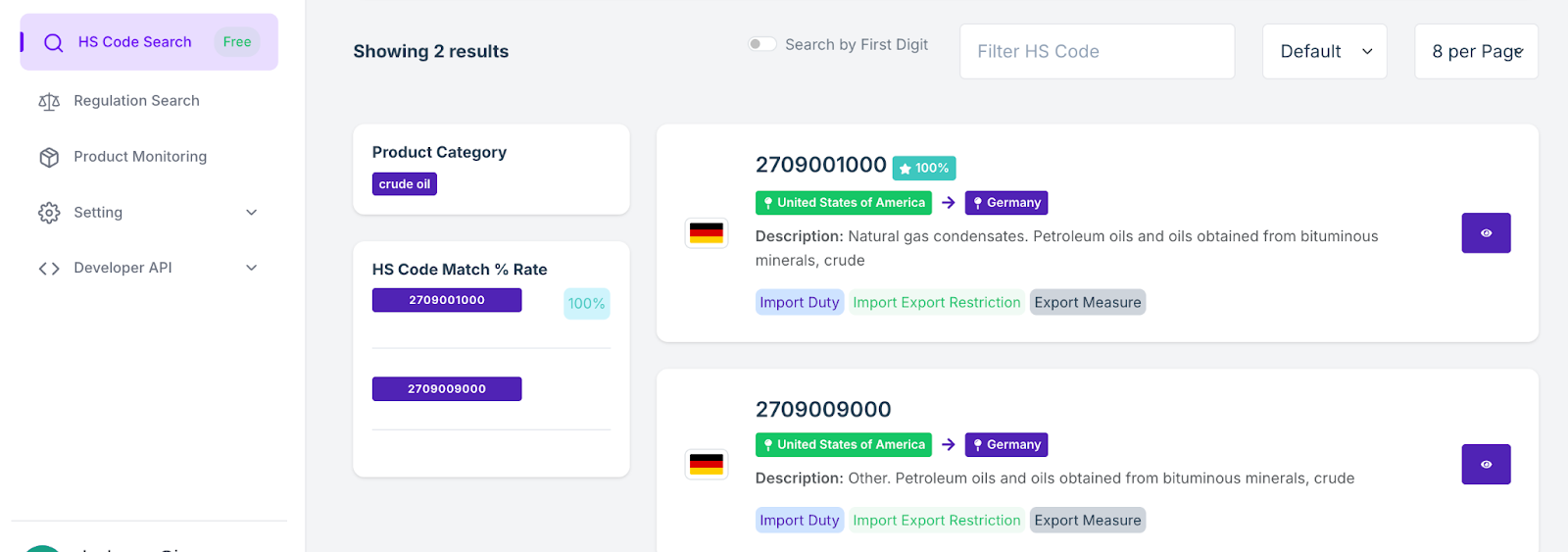Select 2709009000 in HS Code Match Rate panel
The height and width of the screenshot is (552, 1568).
pyautogui.click(x=447, y=389)
